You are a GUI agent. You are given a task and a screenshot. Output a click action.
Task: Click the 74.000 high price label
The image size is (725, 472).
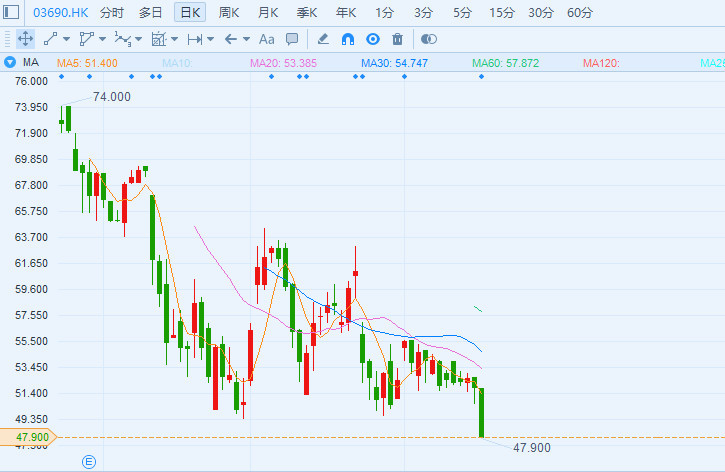click(111, 97)
